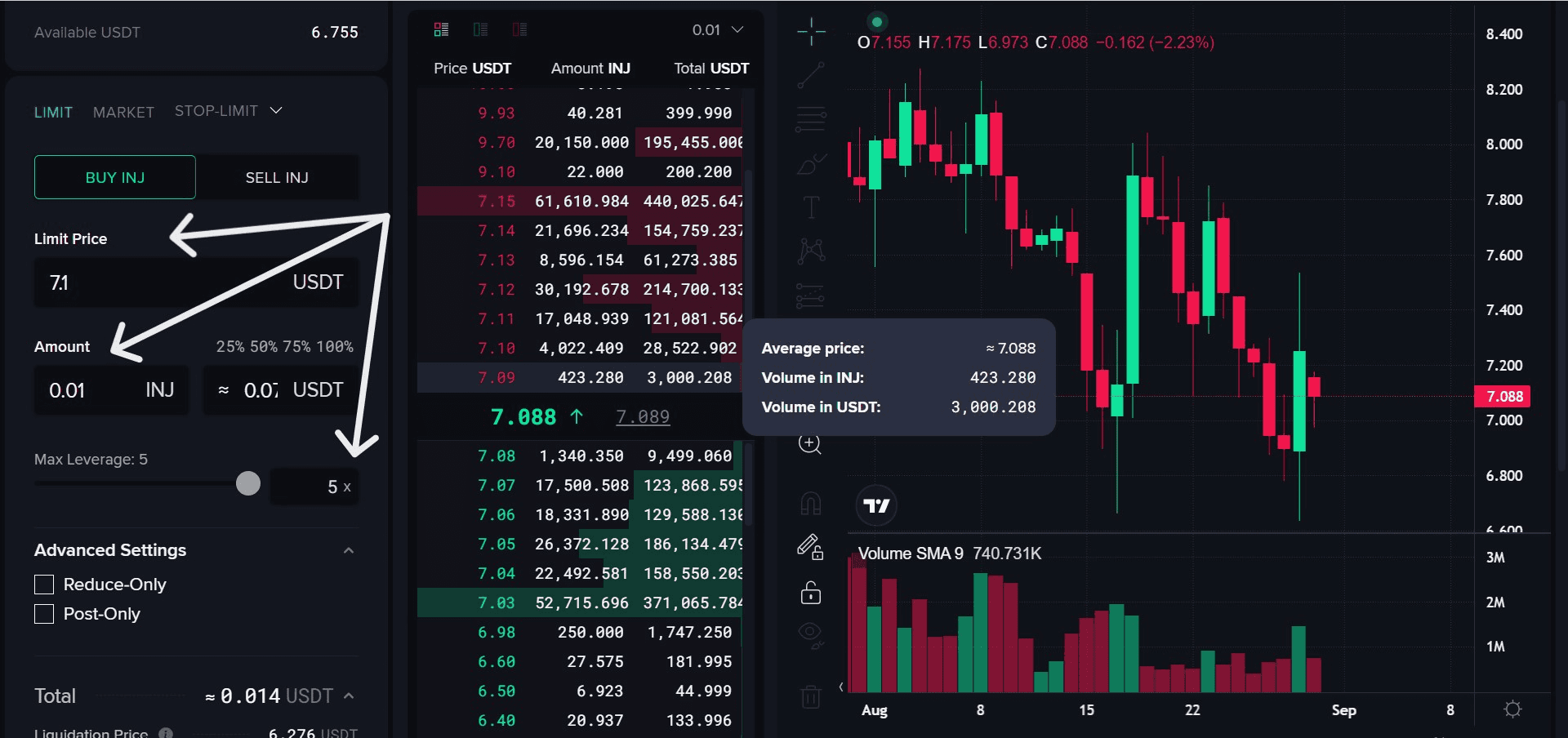Viewport: 1568px width, 738px height.
Task: Click the ask row priced 7.12
Action: click(x=581, y=289)
